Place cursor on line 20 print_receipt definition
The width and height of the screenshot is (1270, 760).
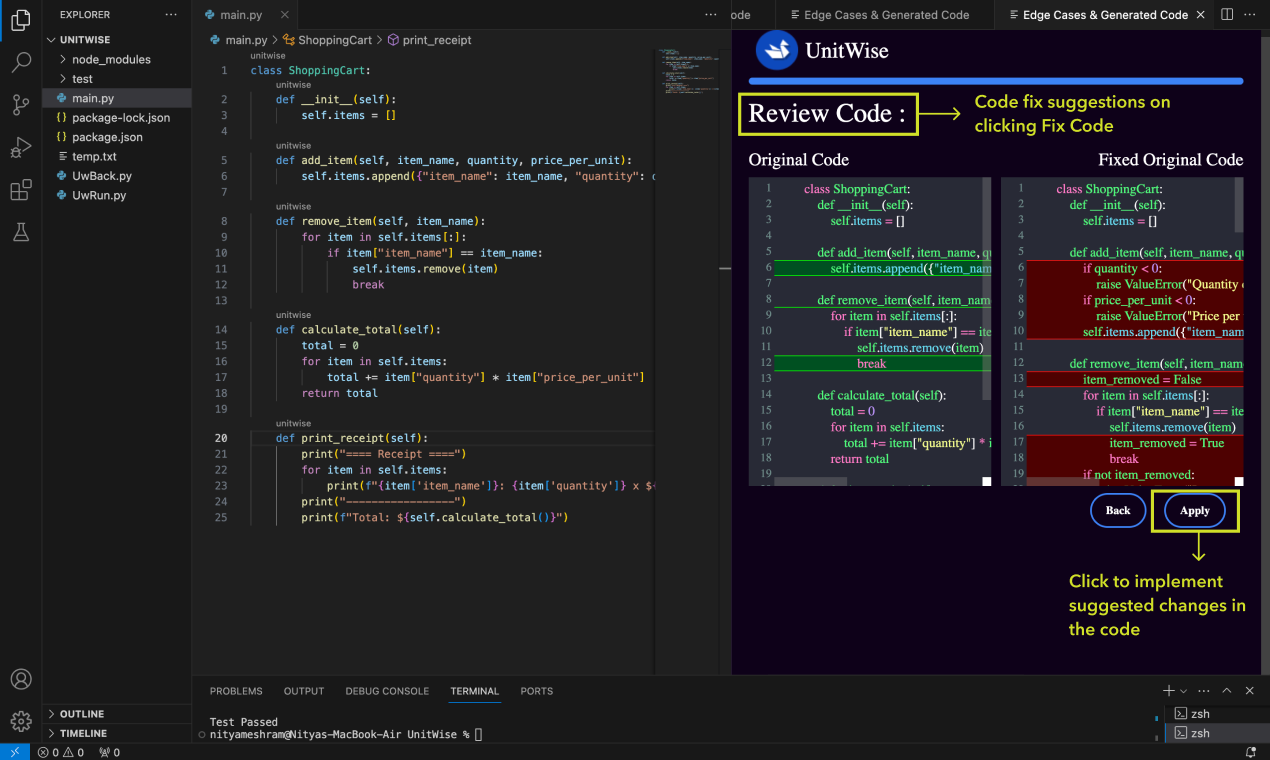click(x=352, y=438)
